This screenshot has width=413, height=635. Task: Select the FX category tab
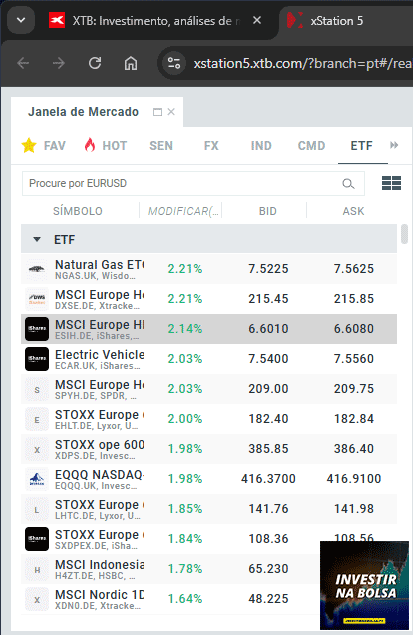(211, 145)
